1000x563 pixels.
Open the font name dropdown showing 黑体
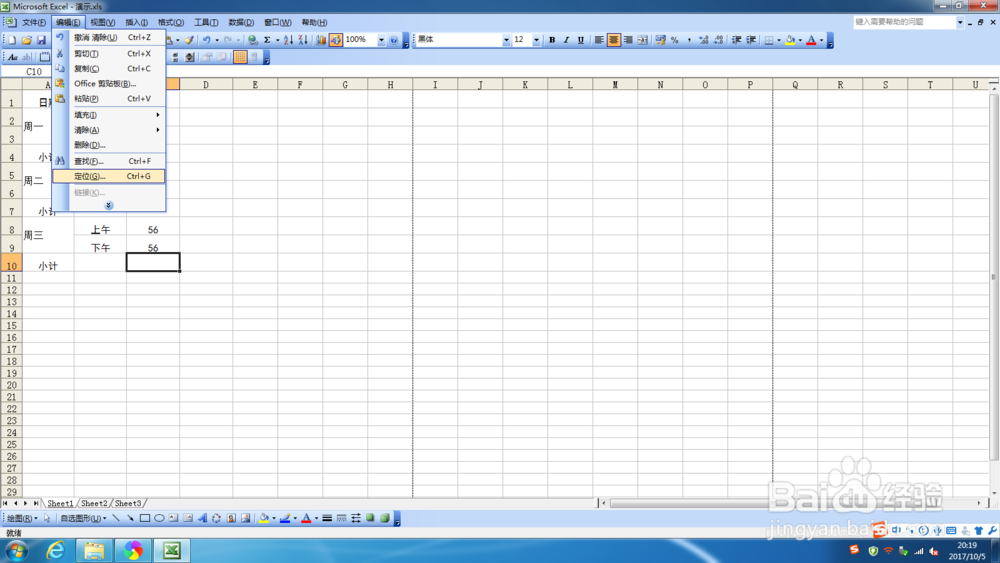506,40
